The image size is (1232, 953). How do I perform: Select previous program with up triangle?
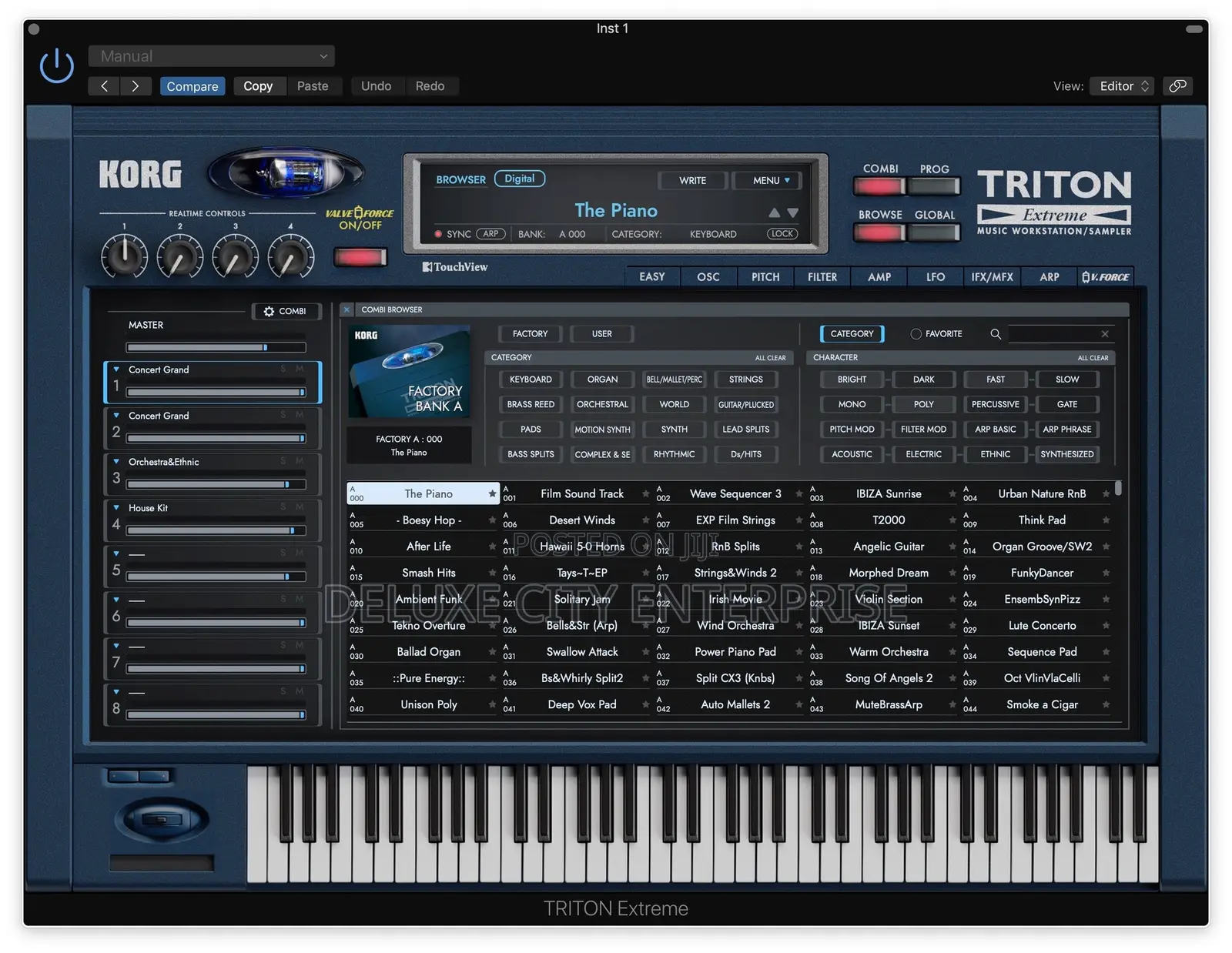[774, 212]
